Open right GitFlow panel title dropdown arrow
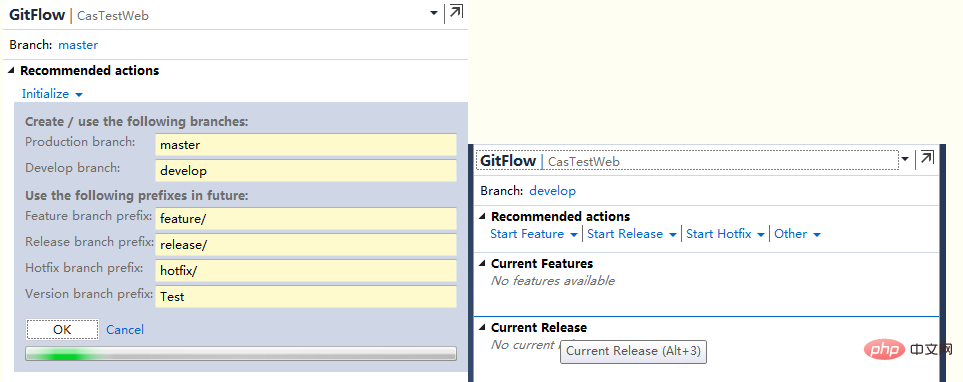The height and width of the screenshot is (382, 963). 905,159
